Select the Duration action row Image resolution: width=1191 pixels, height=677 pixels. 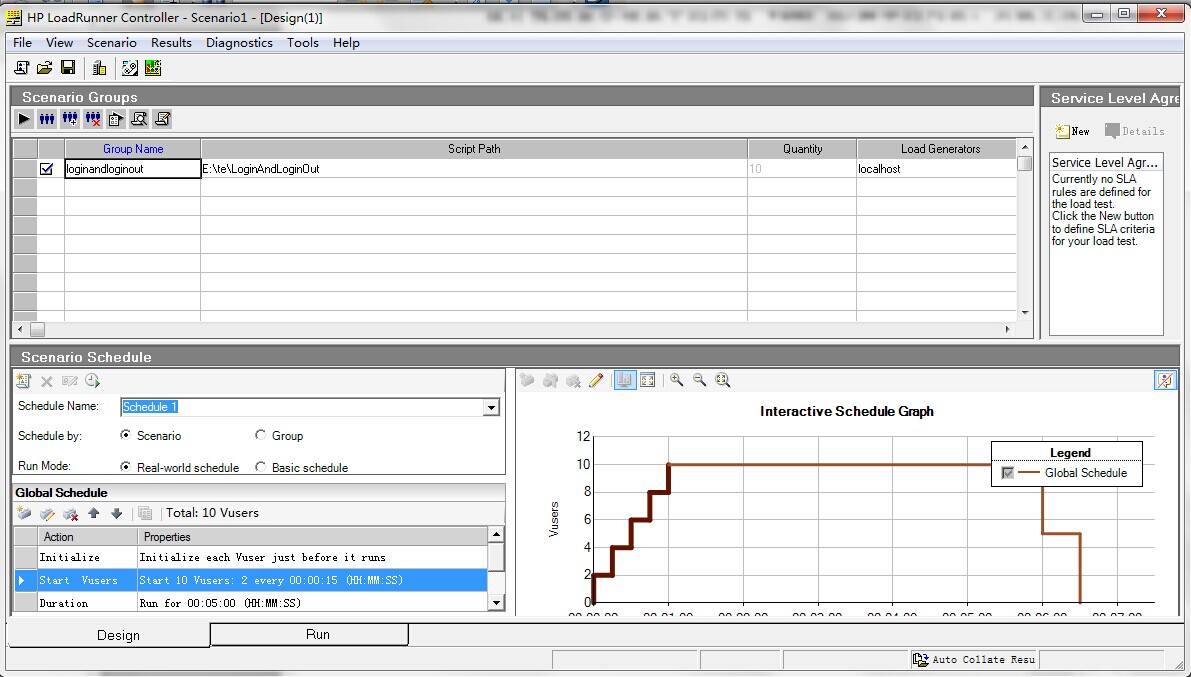(x=64, y=603)
